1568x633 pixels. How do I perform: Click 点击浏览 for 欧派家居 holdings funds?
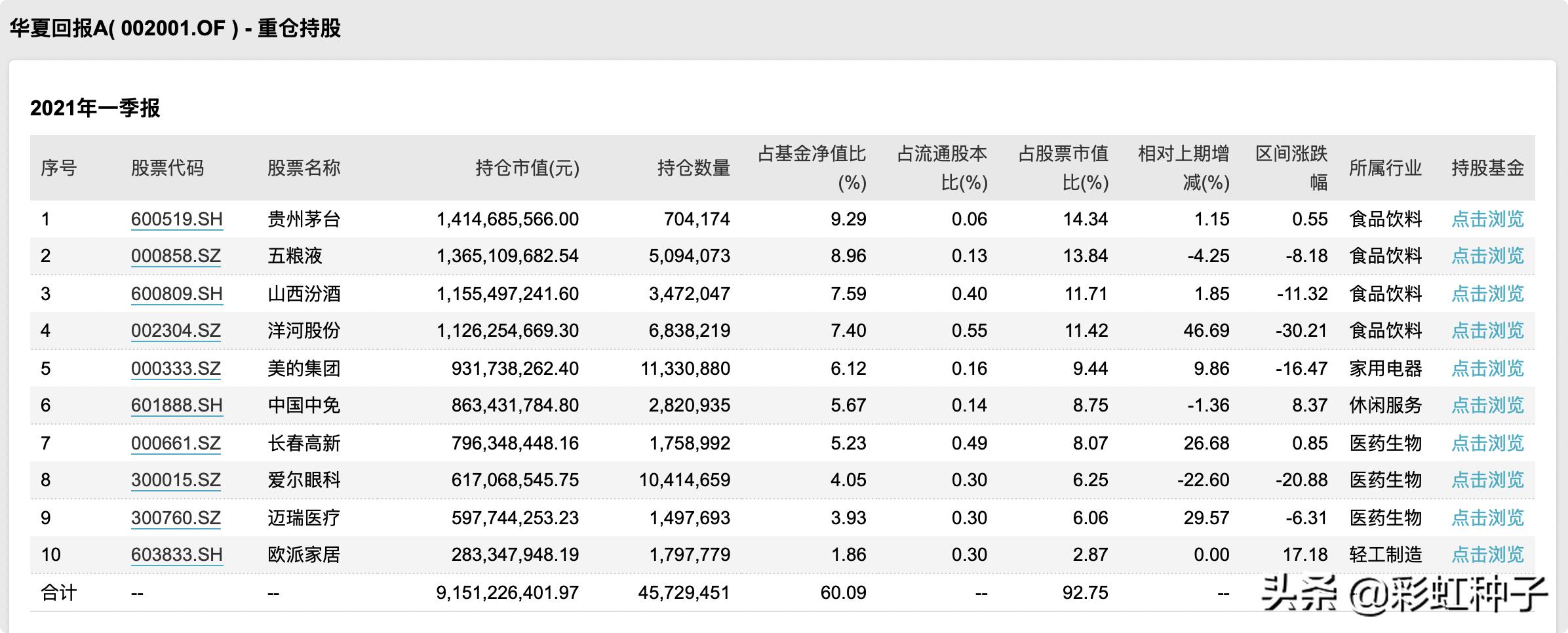[x=1491, y=554]
